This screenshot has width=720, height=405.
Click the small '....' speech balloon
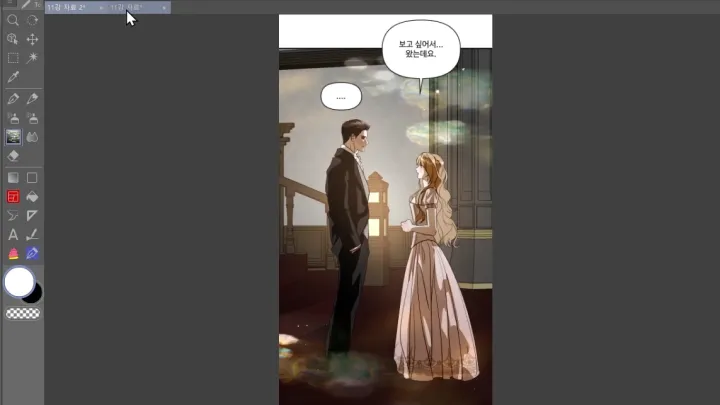click(341, 96)
